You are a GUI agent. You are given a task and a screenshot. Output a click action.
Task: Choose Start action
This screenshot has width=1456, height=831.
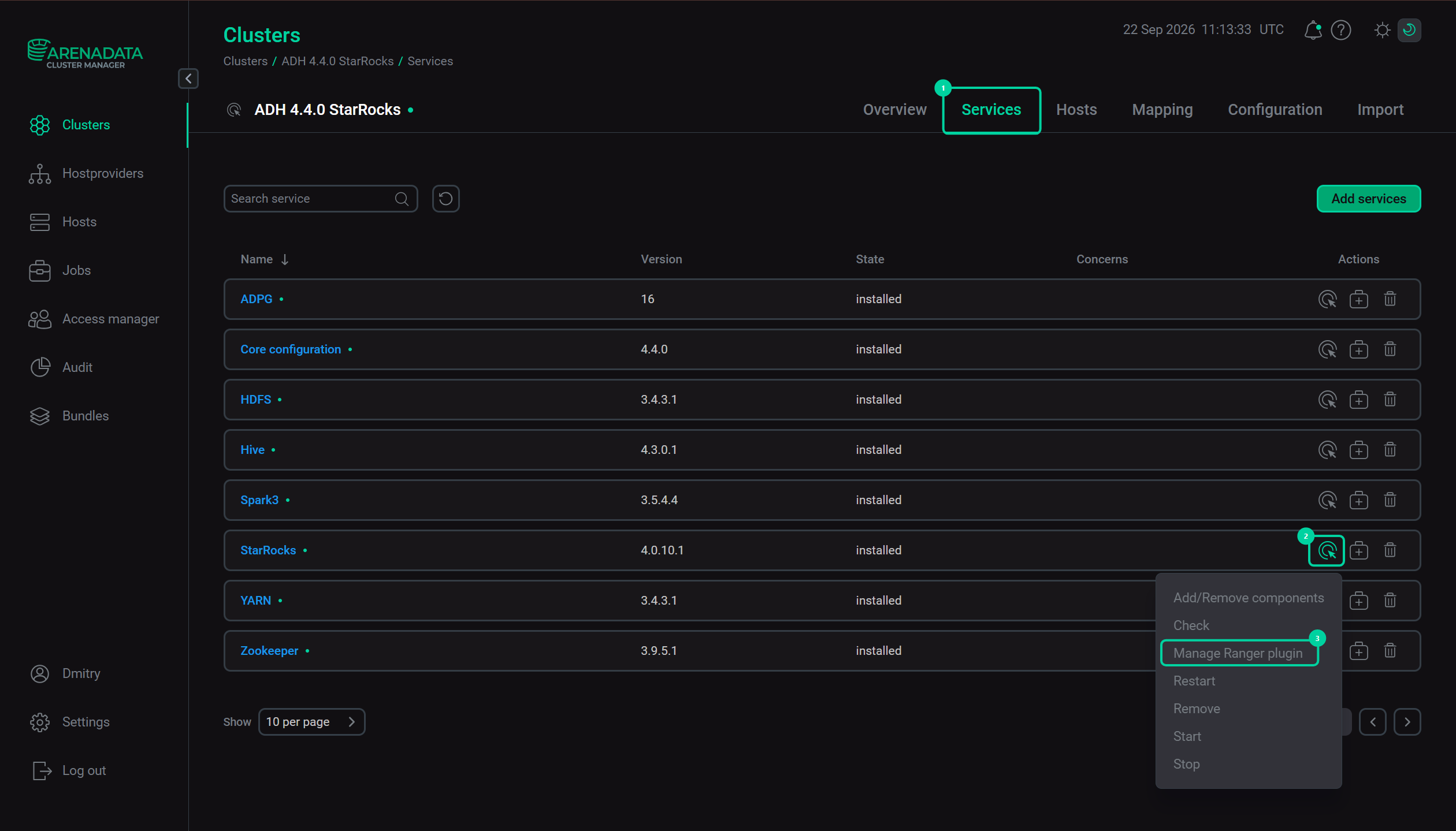coord(1187,736)
